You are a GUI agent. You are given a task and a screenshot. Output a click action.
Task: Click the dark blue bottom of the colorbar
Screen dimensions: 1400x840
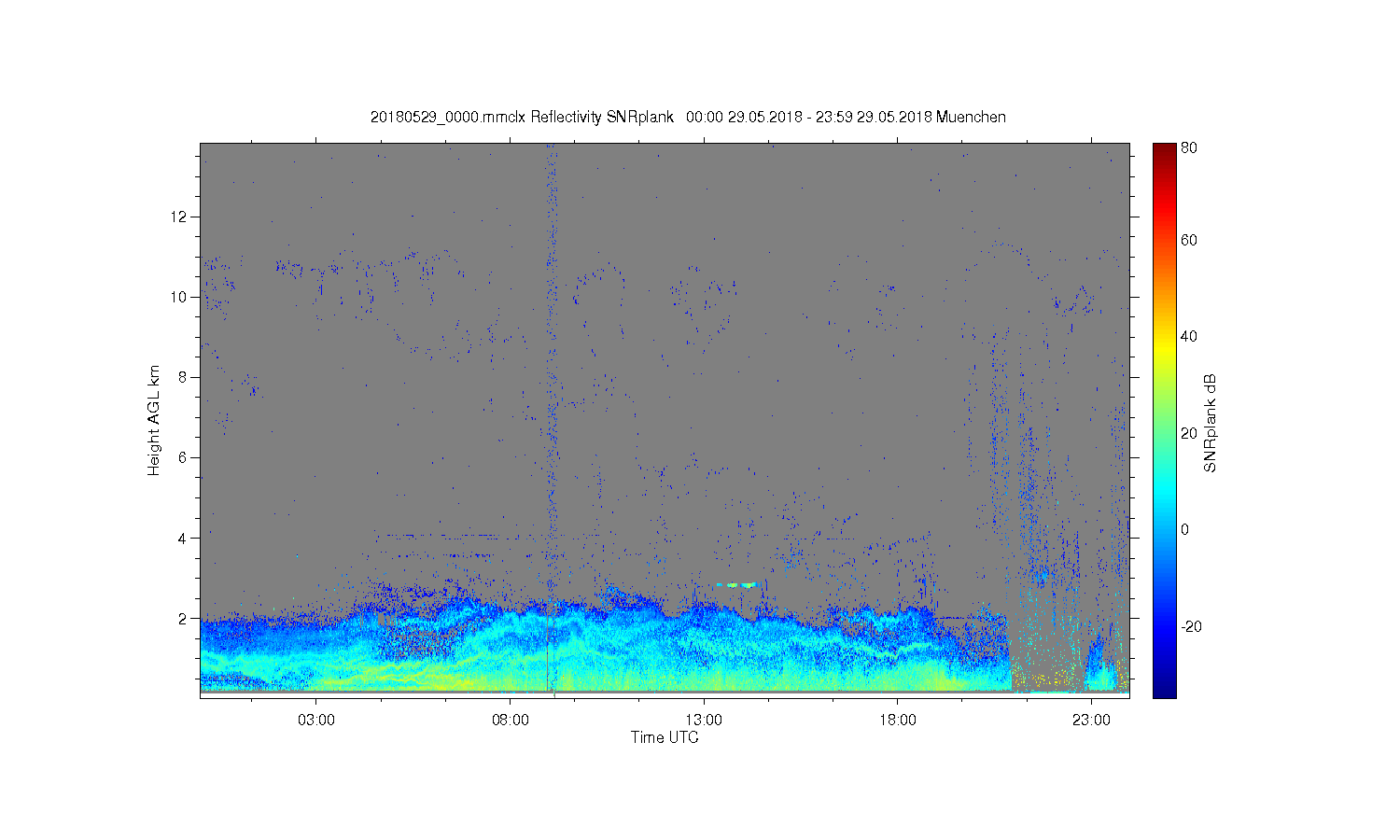tap(1164, 691)
